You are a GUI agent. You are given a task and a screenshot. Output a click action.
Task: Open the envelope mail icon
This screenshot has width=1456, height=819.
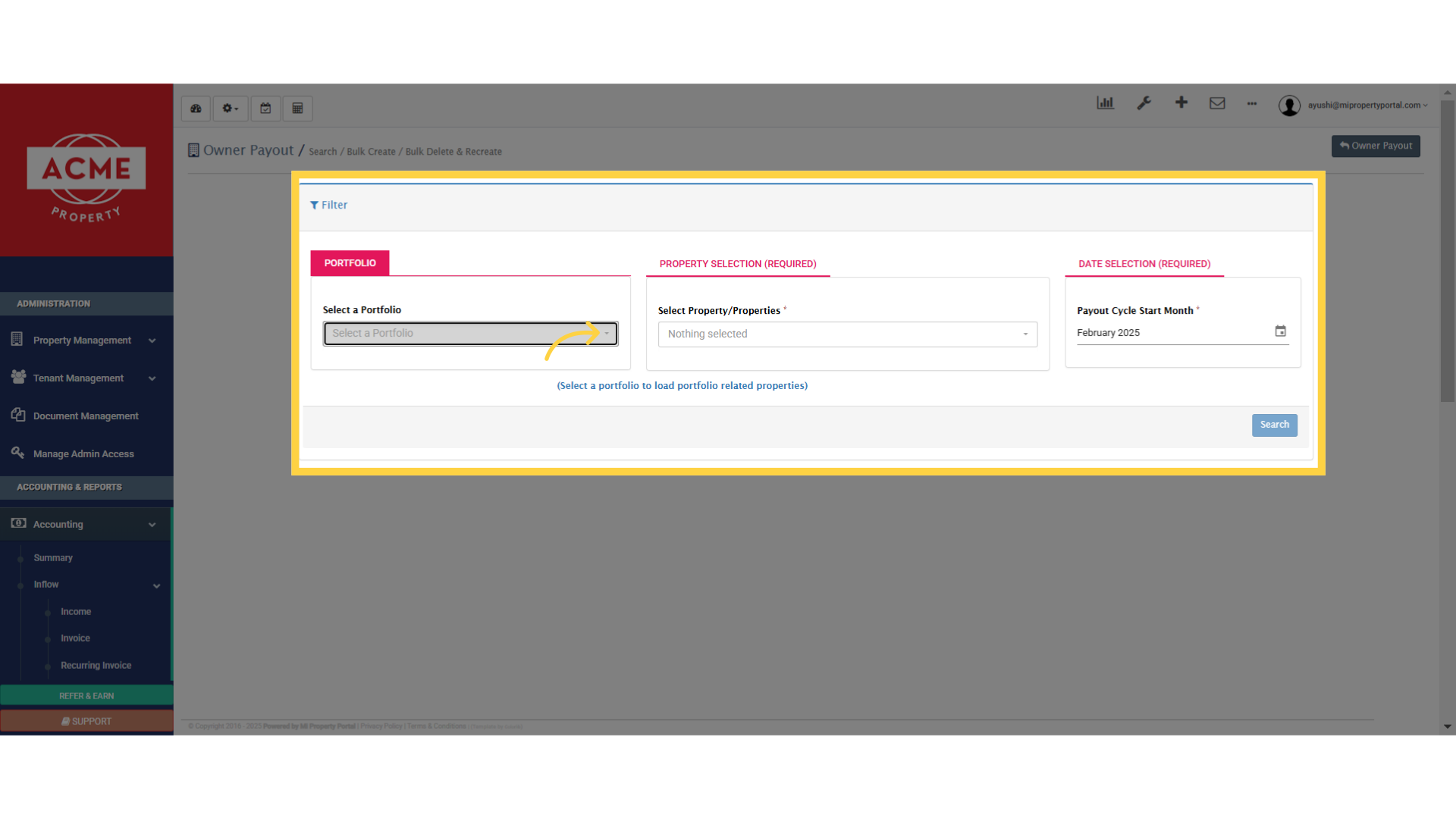tap(1217, 103)
